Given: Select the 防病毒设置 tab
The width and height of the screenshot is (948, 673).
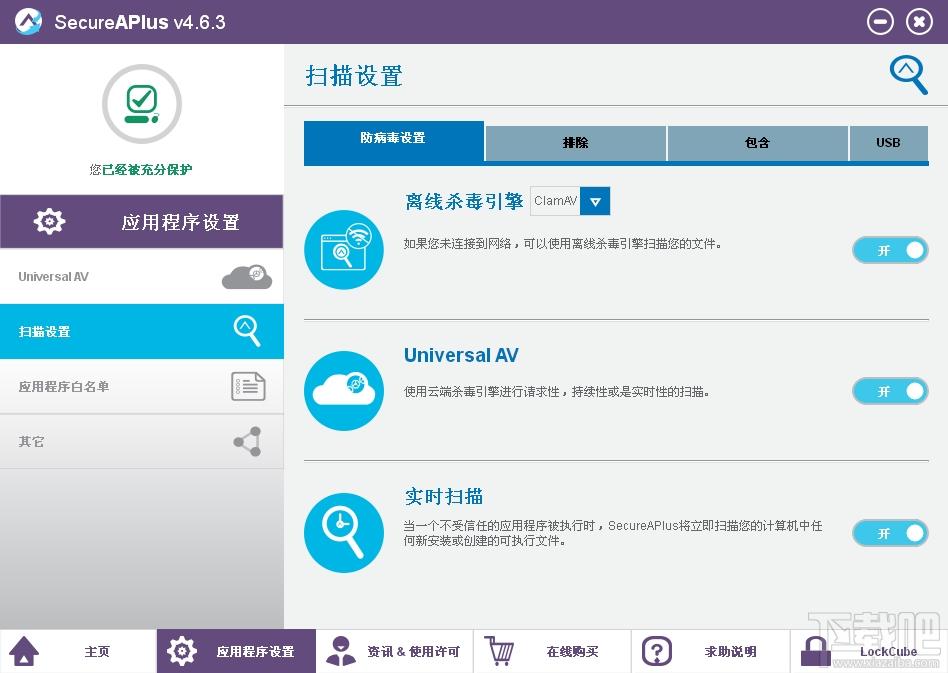Looking at the screenshot, I should point(394,141).
